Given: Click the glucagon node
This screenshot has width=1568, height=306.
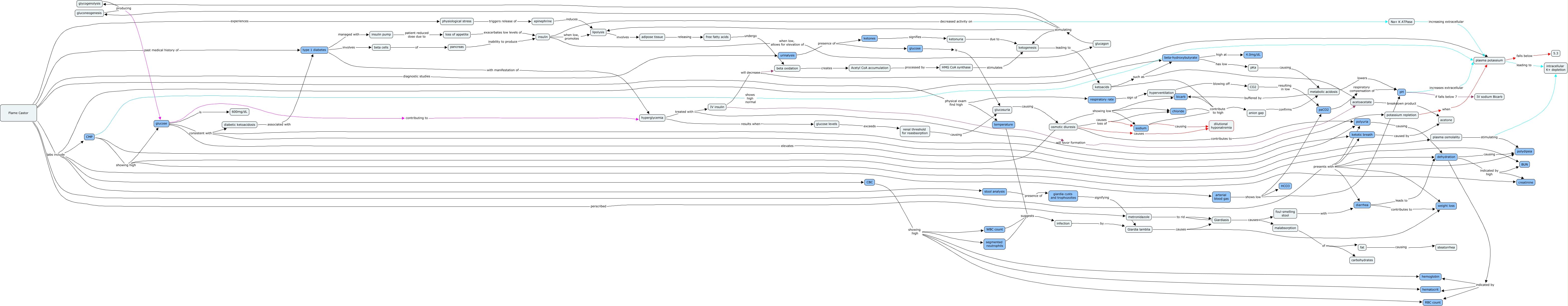Looking at the screenshot, I should coord(1102,44).
